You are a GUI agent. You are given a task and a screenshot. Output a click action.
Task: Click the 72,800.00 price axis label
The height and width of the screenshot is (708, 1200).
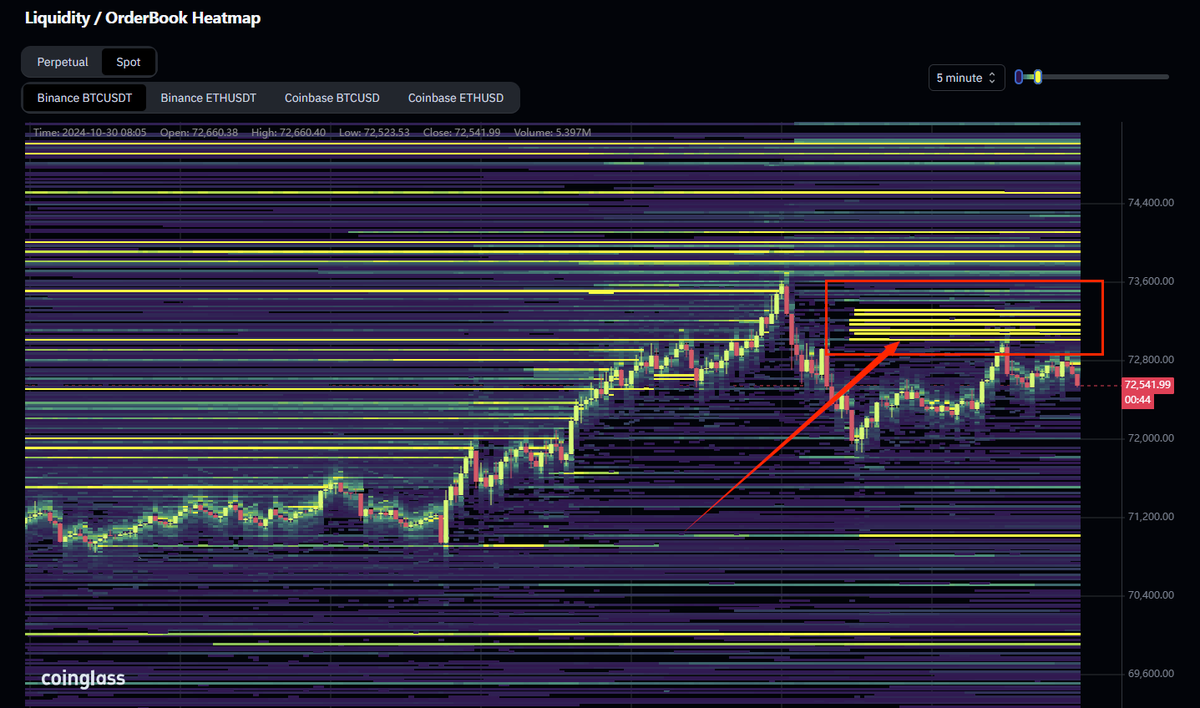(1150, 360)
